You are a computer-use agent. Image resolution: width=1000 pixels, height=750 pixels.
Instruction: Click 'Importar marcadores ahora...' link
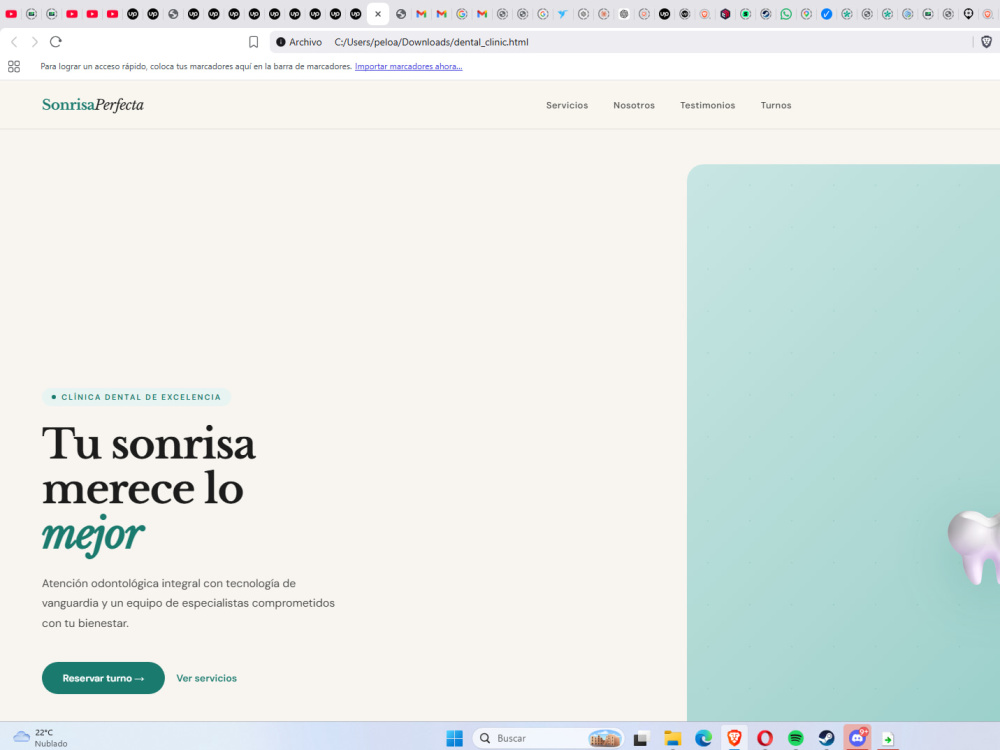[408, 66]
